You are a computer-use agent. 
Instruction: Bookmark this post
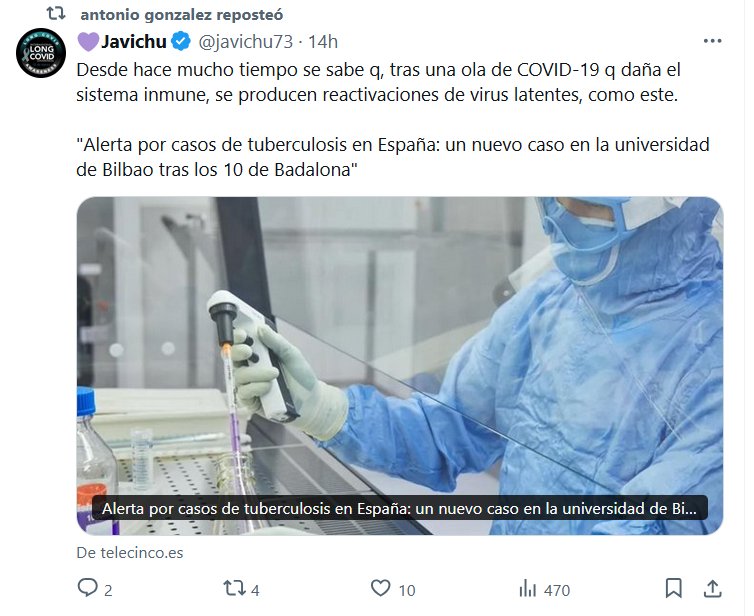coord(674,588)
